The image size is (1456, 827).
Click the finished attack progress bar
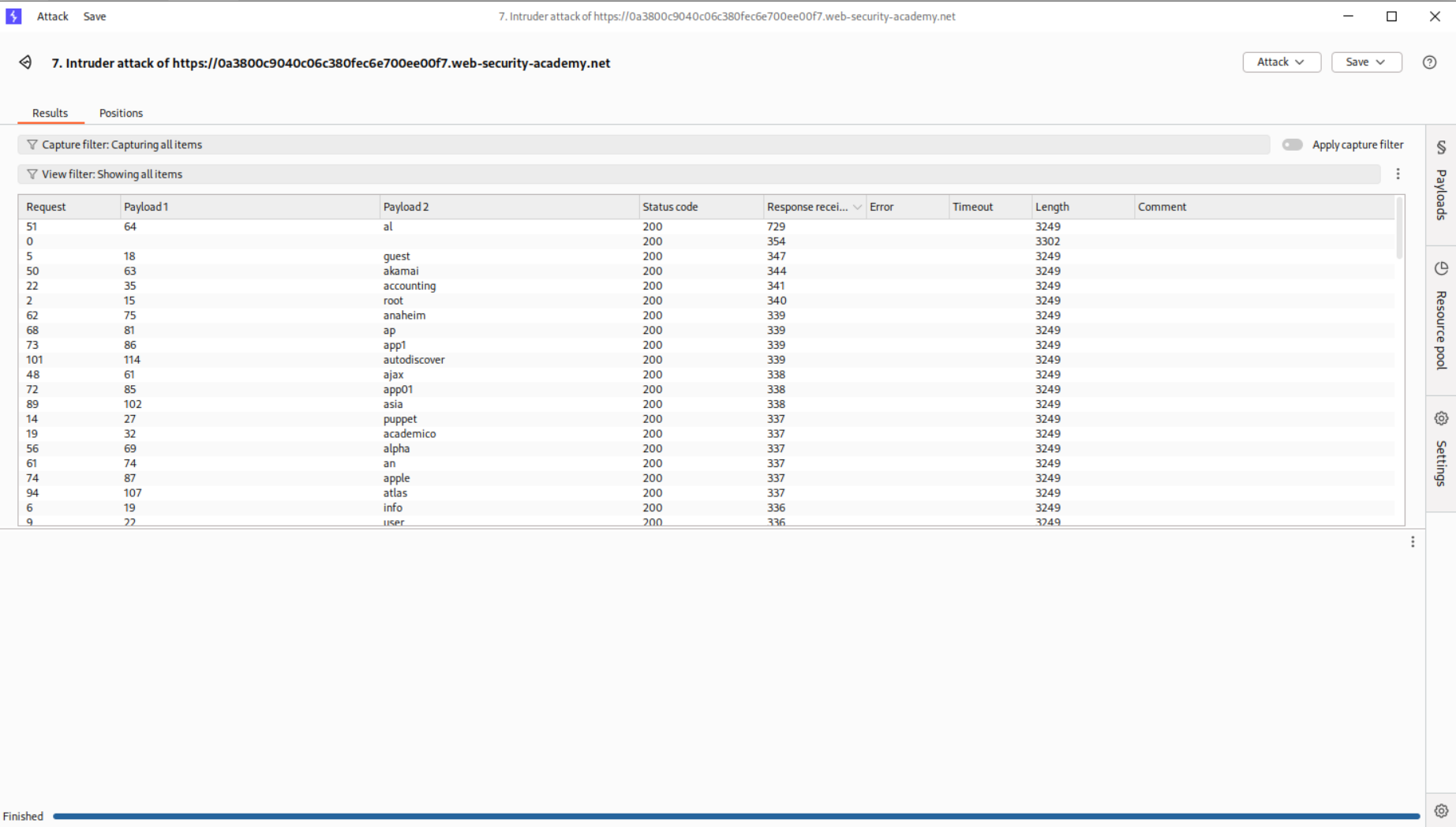click(735, 816)
